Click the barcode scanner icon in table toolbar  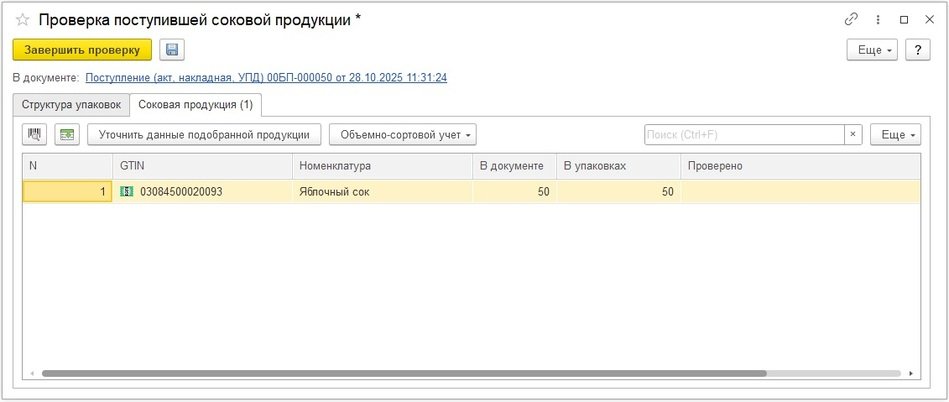coord(36,135)
